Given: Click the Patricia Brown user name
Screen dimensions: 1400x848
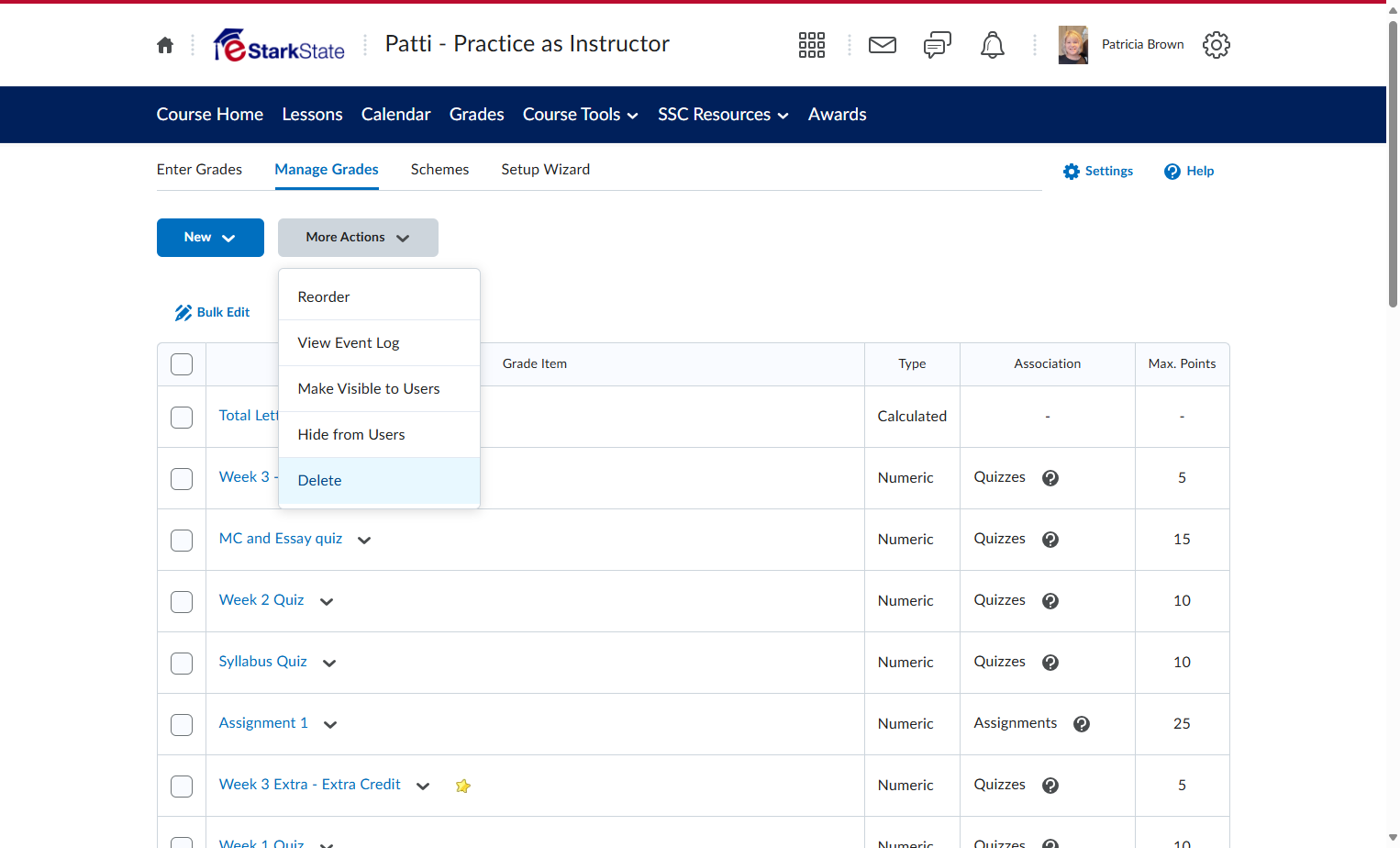Looking at the screenshot, I should (1143, 45).
